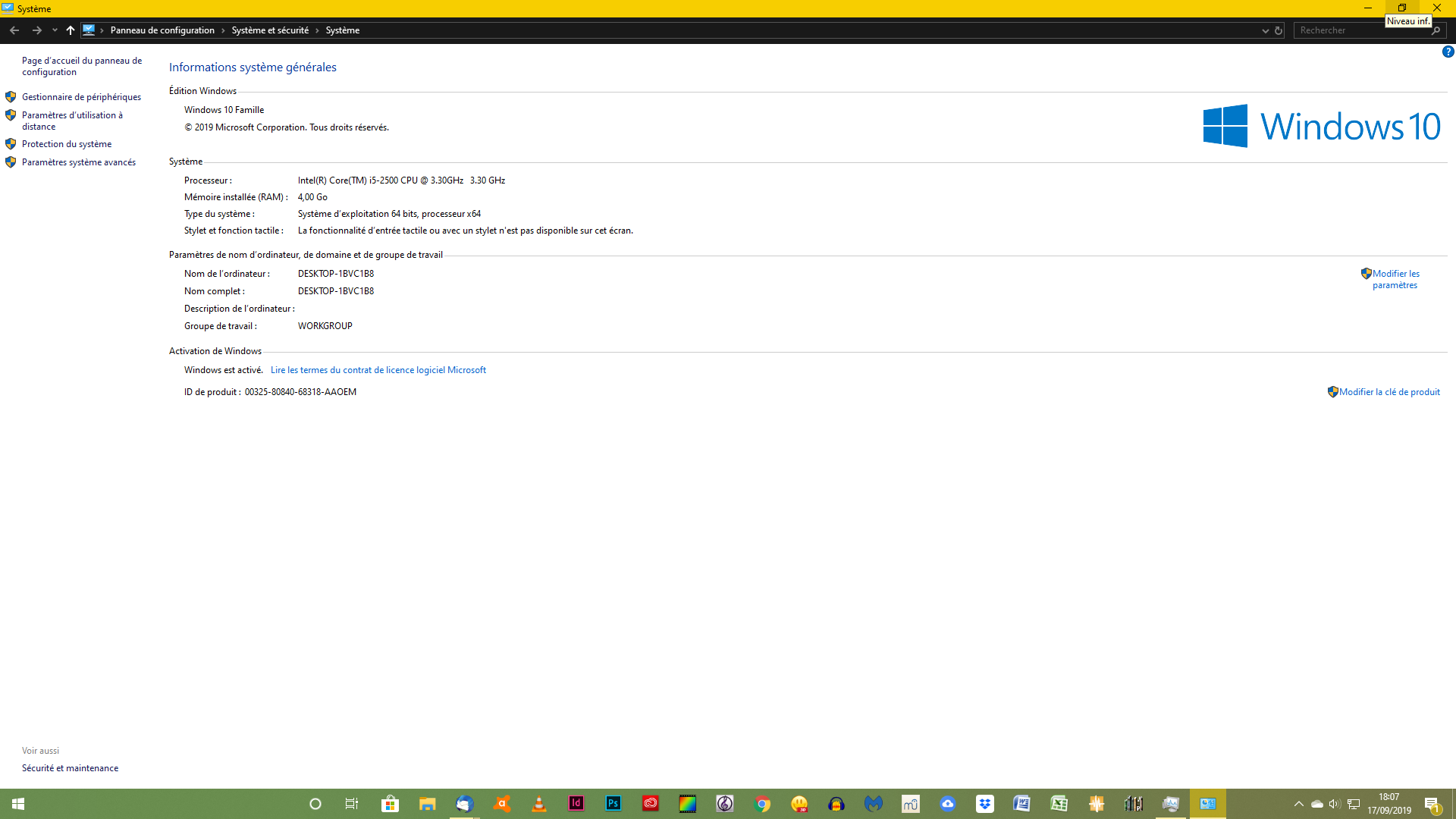Open Protection du système
The image size is (1456, 819).
67,144
